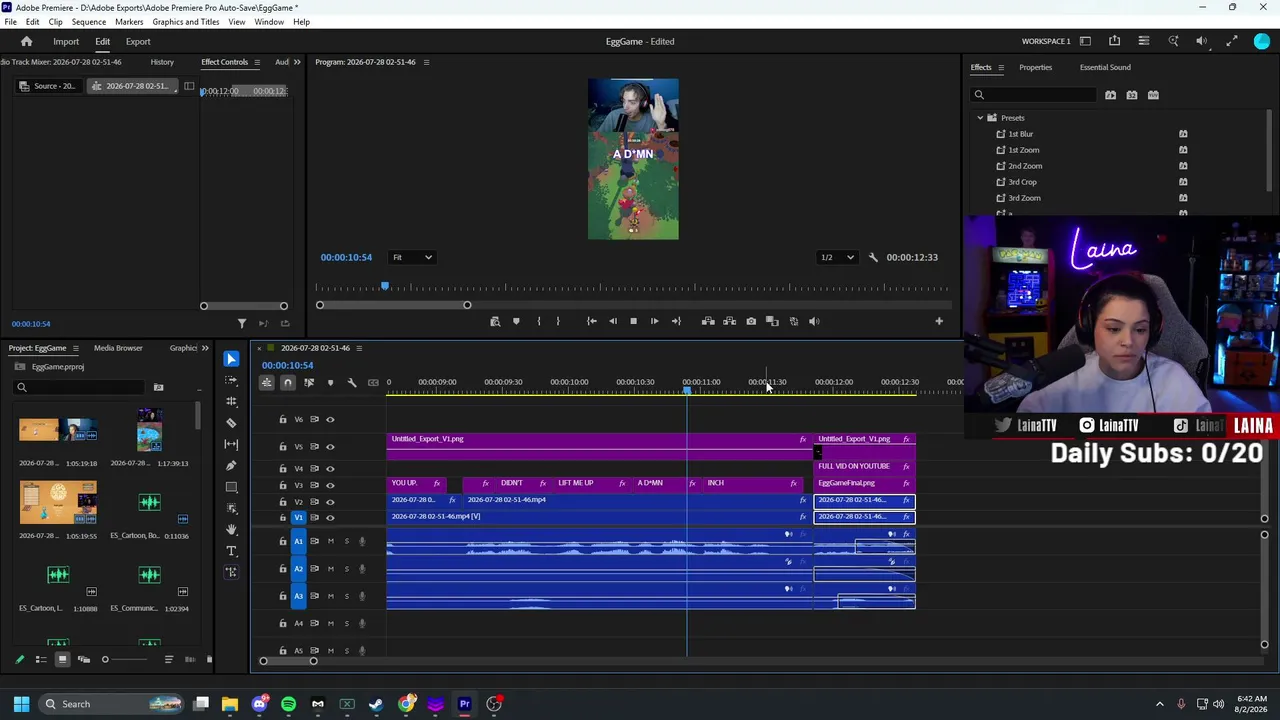Toggle visibility of track V3
The image size is (1280, 720).
pyautogui.click(x=330, y=485)
